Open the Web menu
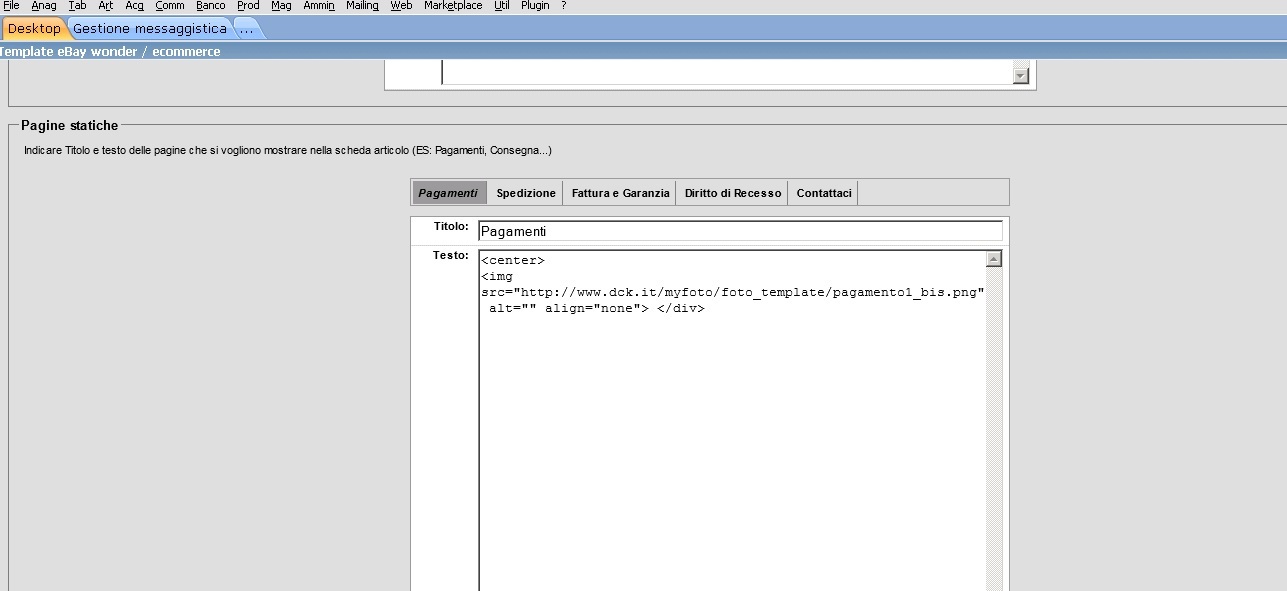Viewport: 1287px width, 591px height. pos(401,6)
